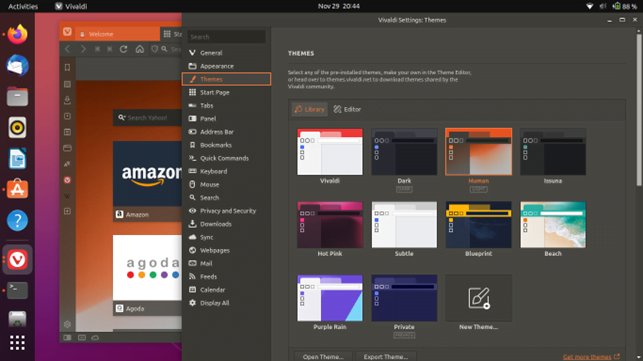Open Webpages settings category
Screen dimensions: 643x361
(226, 250)
